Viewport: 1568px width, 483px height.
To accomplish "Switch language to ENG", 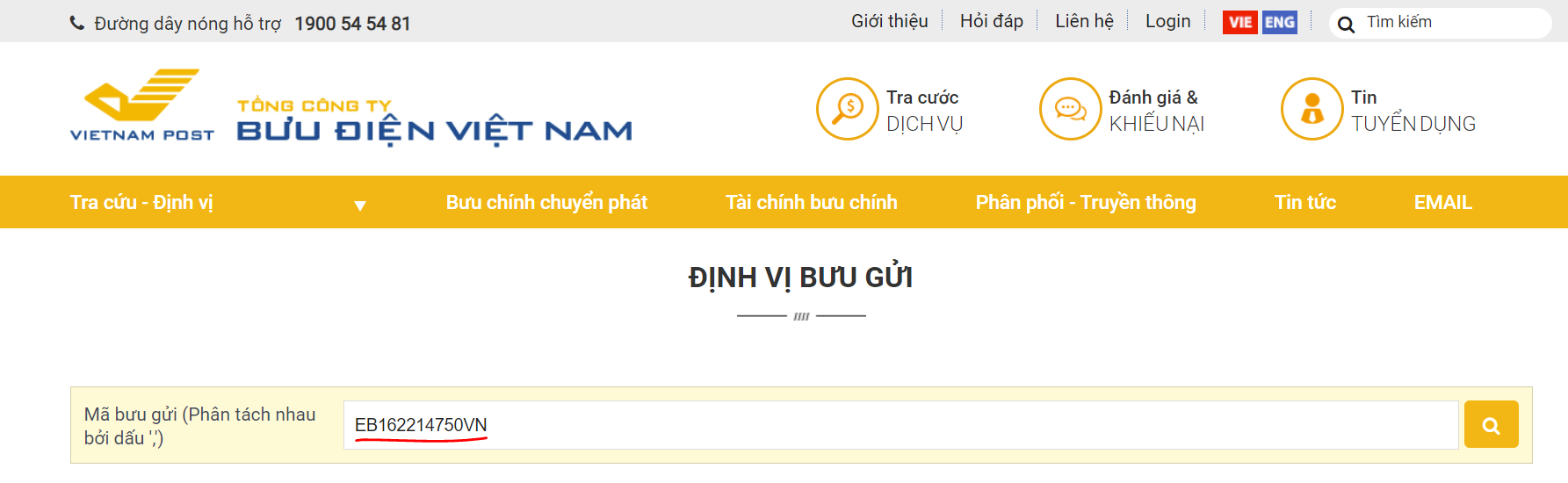I will 1279,22.
